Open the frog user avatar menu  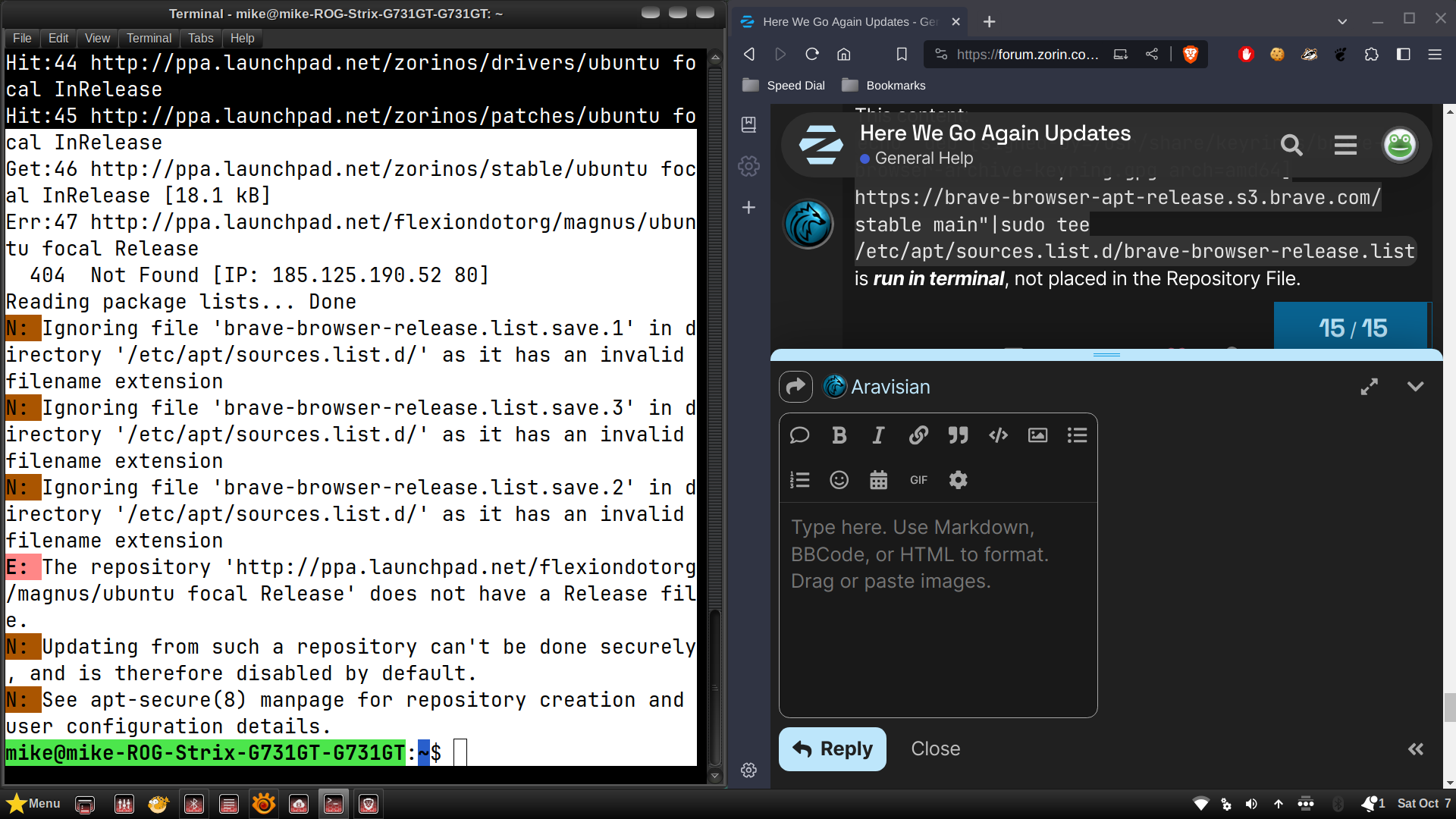click(1400, 144)
